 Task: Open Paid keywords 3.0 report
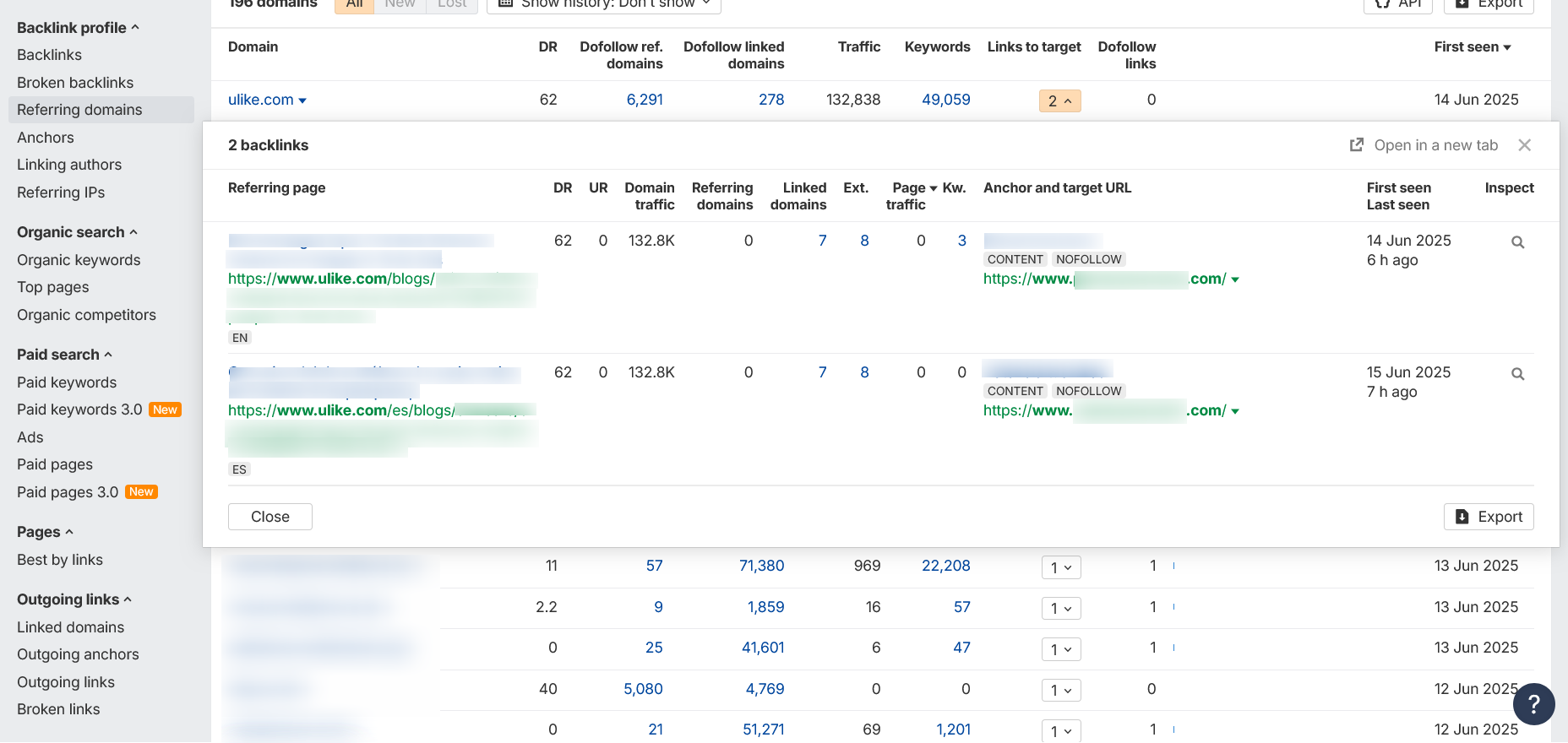79,409
